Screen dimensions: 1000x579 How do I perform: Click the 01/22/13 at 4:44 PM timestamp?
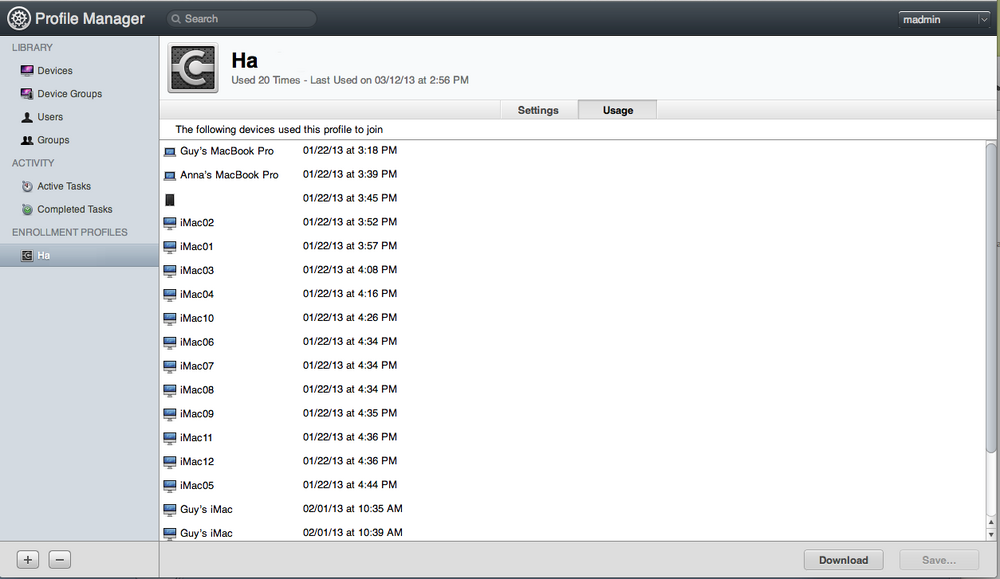tap(349, 485)
